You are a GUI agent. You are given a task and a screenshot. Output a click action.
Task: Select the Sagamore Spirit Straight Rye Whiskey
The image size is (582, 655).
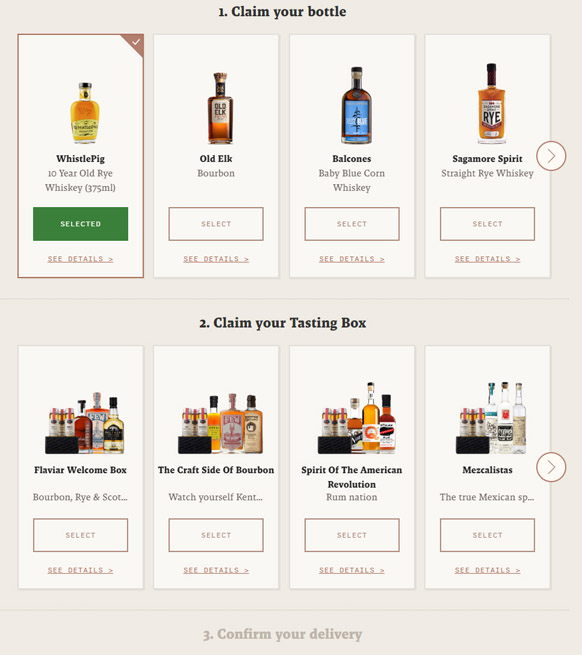(x=487, y=224)
